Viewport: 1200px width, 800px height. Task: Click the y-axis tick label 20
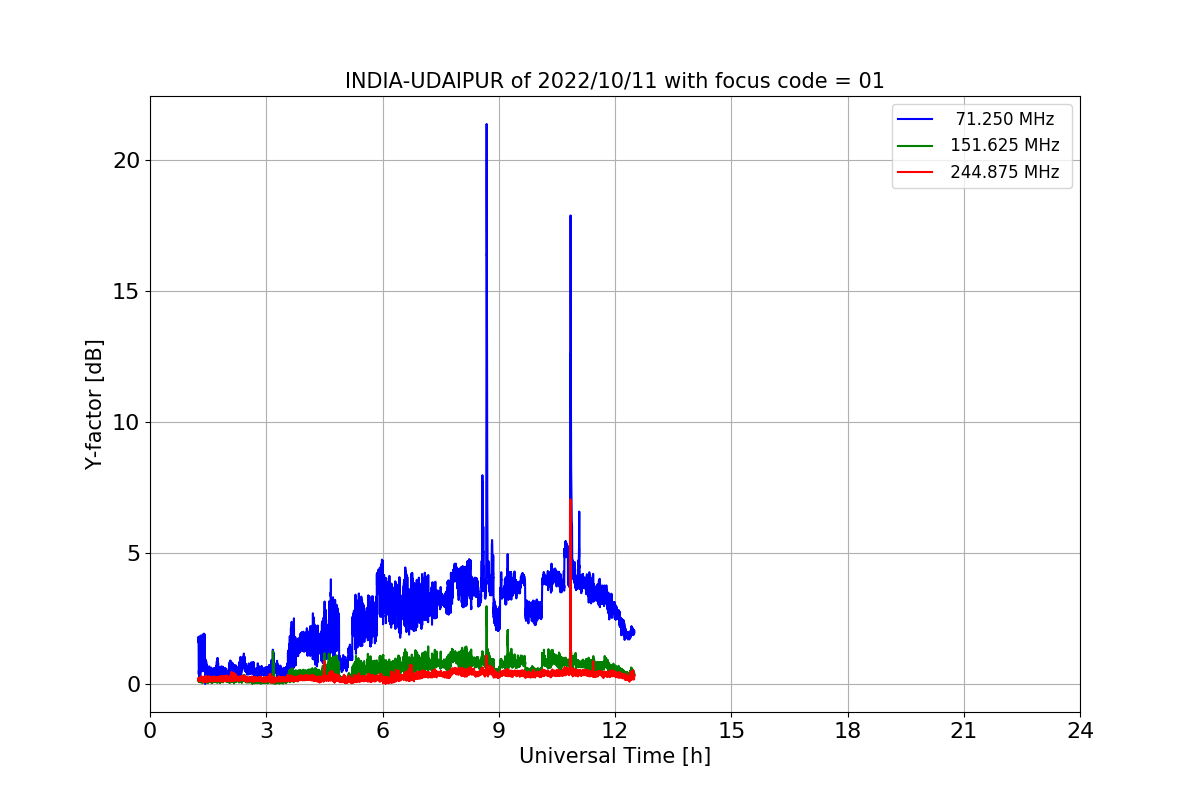point(127,160)
